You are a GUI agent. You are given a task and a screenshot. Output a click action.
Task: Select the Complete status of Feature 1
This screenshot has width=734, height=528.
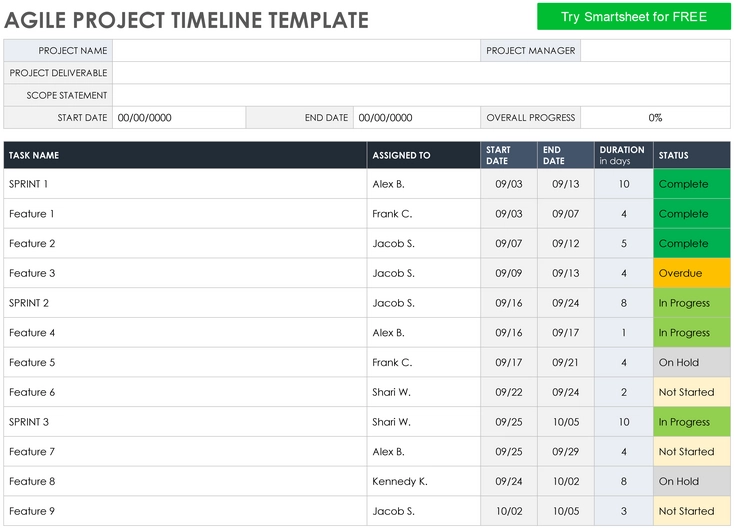tap(692, 214)
